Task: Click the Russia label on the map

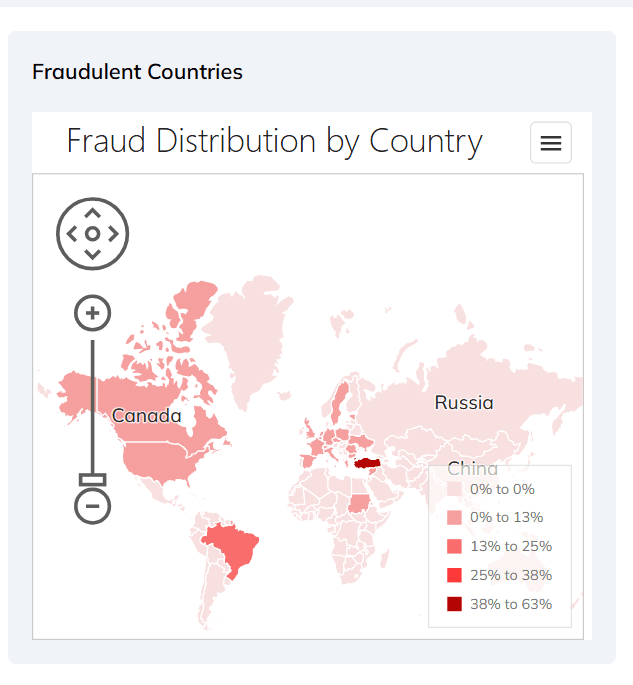Action: [x=464, y=403]
